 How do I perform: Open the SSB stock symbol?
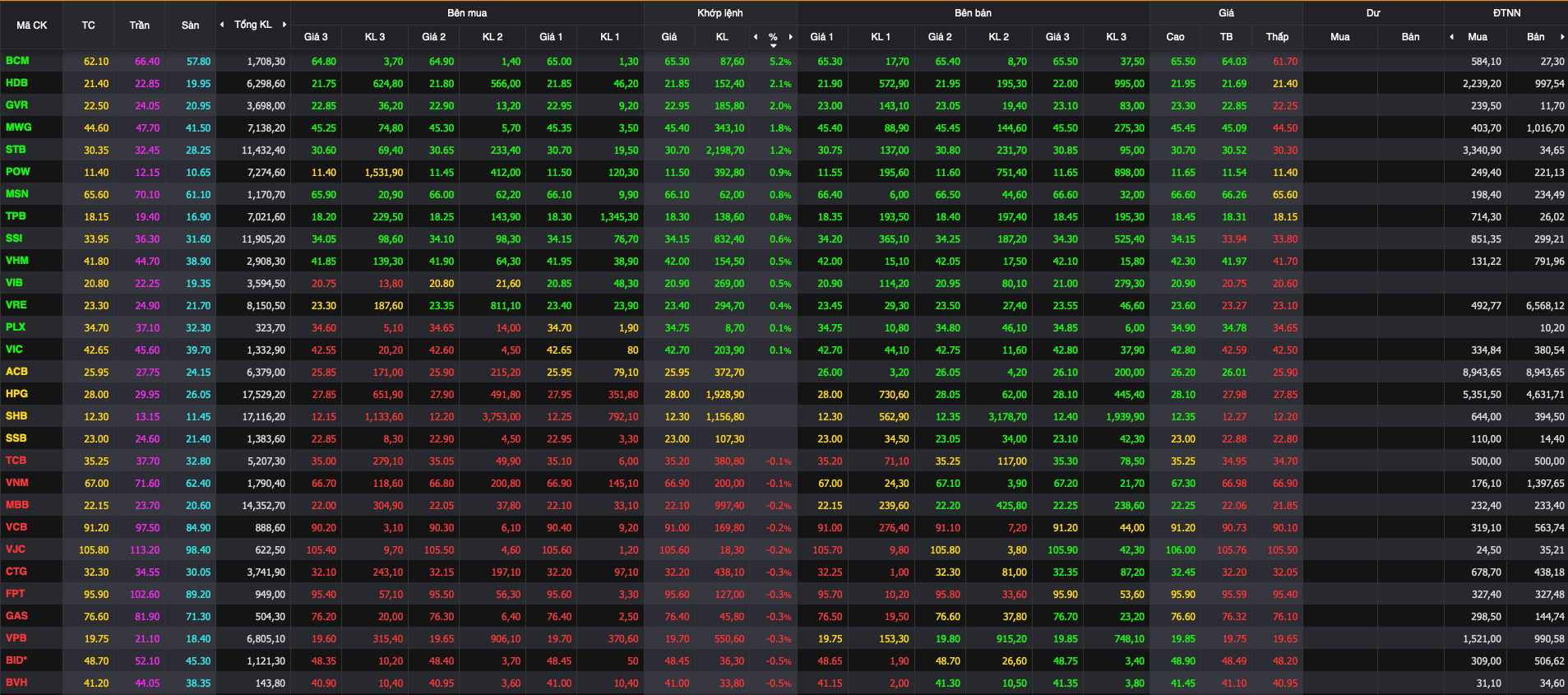click(16, 438)
